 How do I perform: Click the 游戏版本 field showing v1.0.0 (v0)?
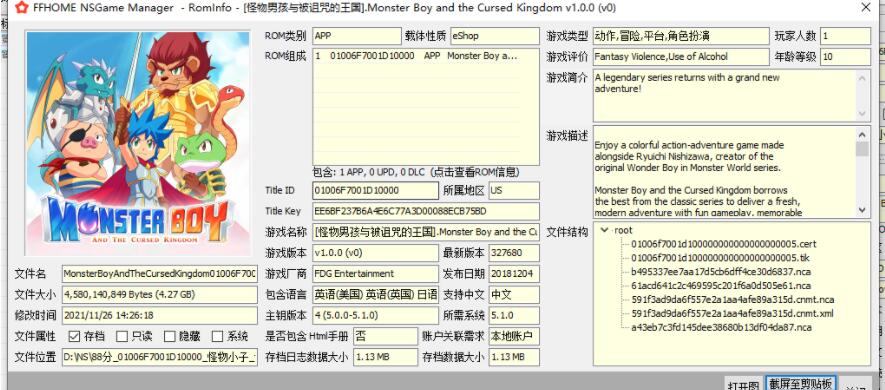click(x=375, y=253)
